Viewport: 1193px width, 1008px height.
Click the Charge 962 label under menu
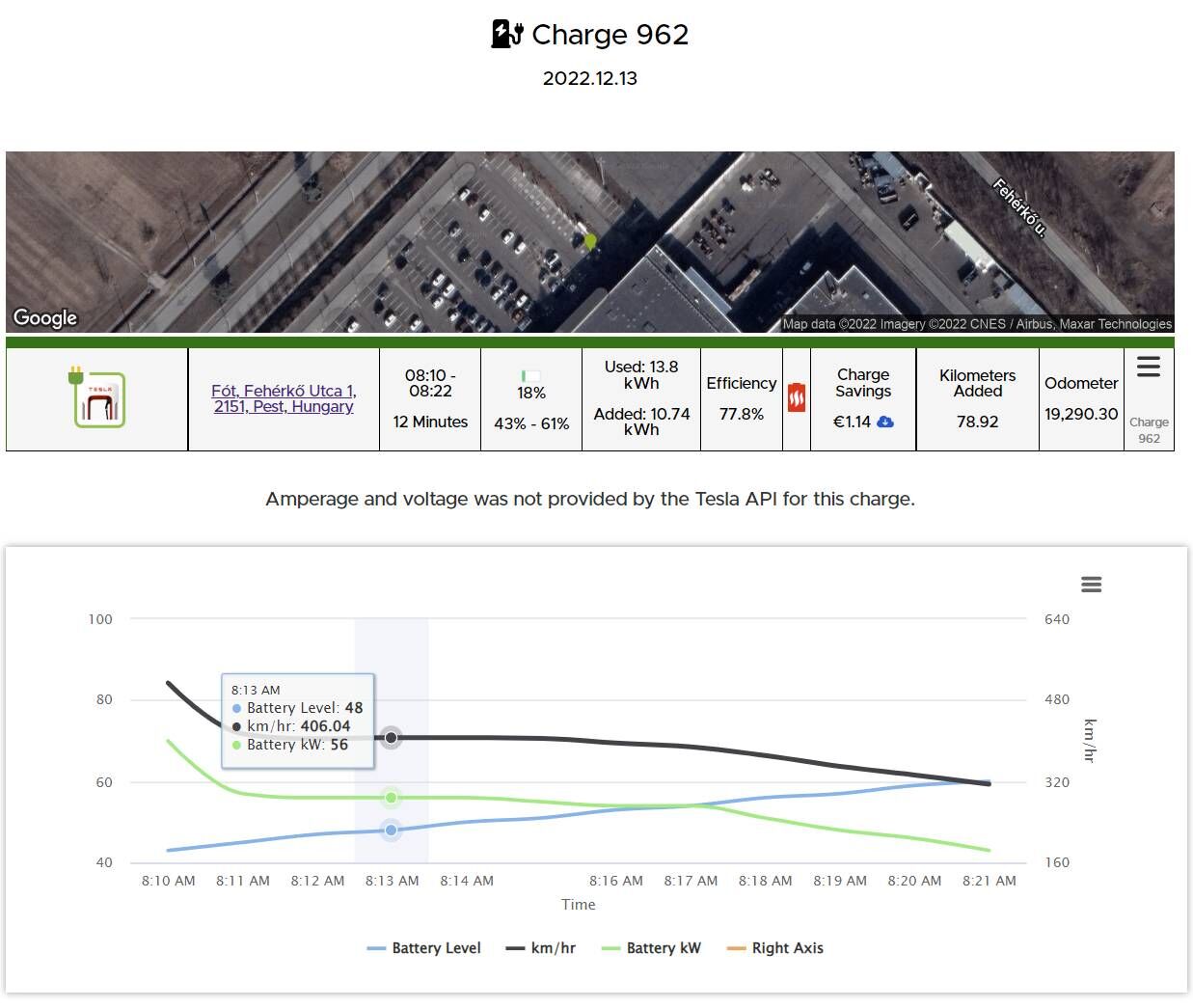(x=1149, y=430)
